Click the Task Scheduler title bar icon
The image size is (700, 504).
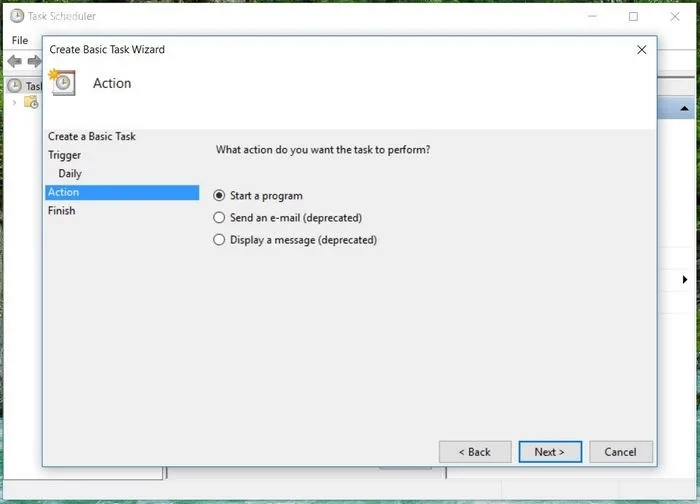17,16
